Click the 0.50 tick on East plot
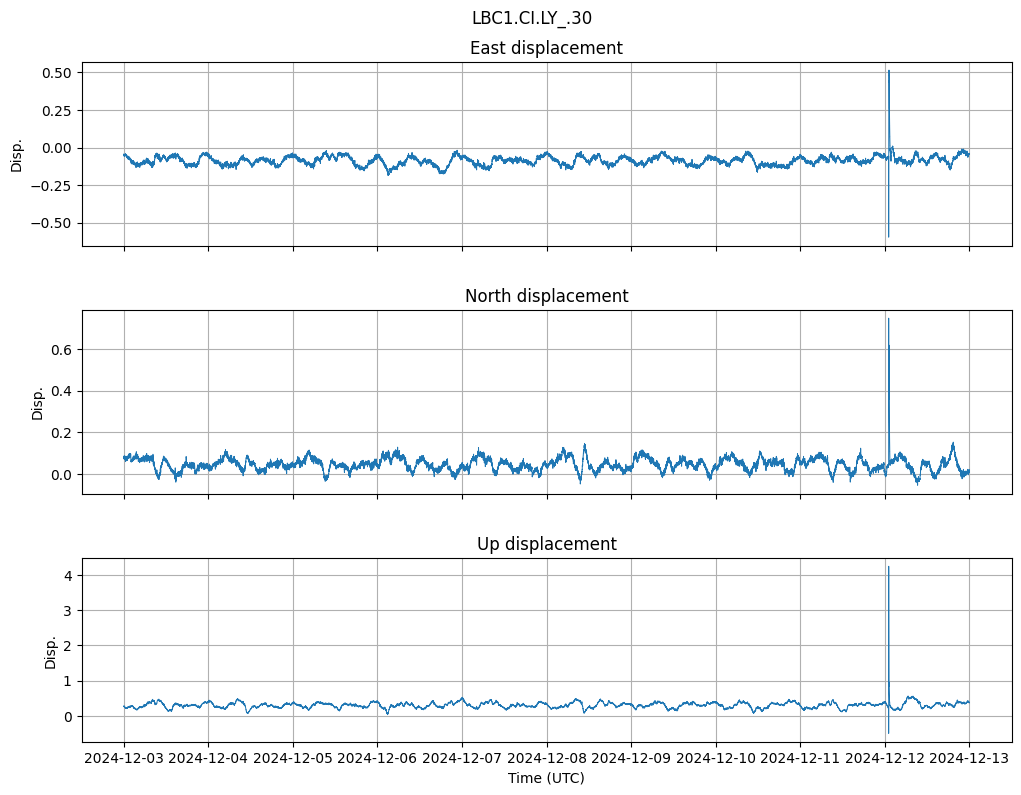 (x=56, y=73)
